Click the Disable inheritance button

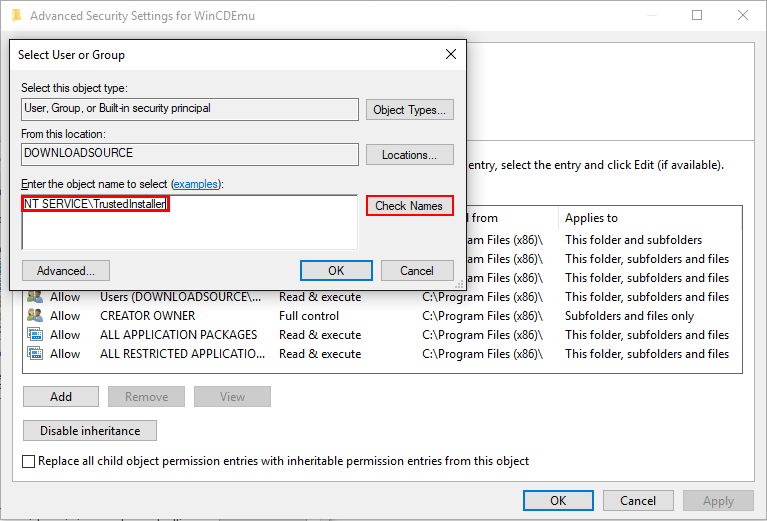point(90,430)
